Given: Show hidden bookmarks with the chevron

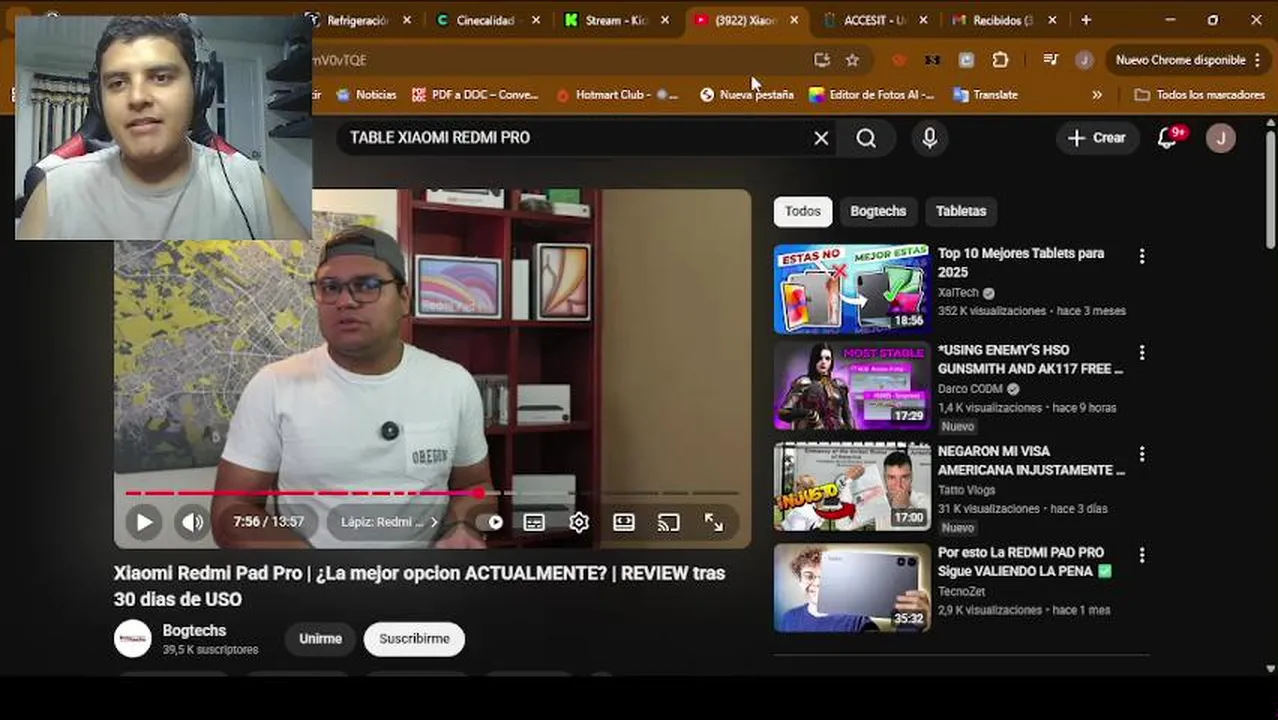Looking at the screenshot, I should pyautogui.click(x=1097, y=95).
